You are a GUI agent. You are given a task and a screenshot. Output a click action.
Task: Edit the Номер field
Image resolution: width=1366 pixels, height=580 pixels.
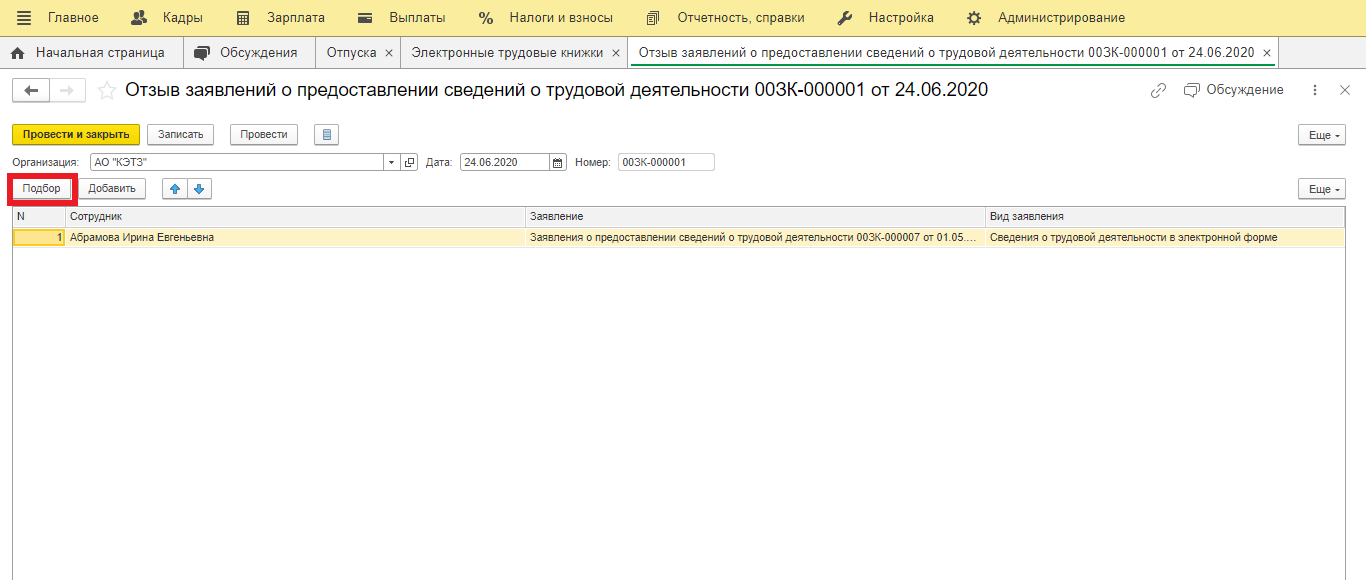(666, 162)
